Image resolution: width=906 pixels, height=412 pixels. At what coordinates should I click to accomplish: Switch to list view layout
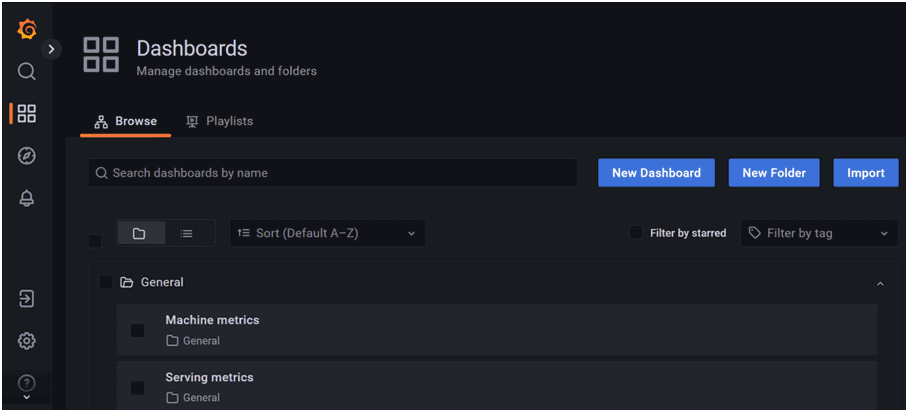point(187,233)
